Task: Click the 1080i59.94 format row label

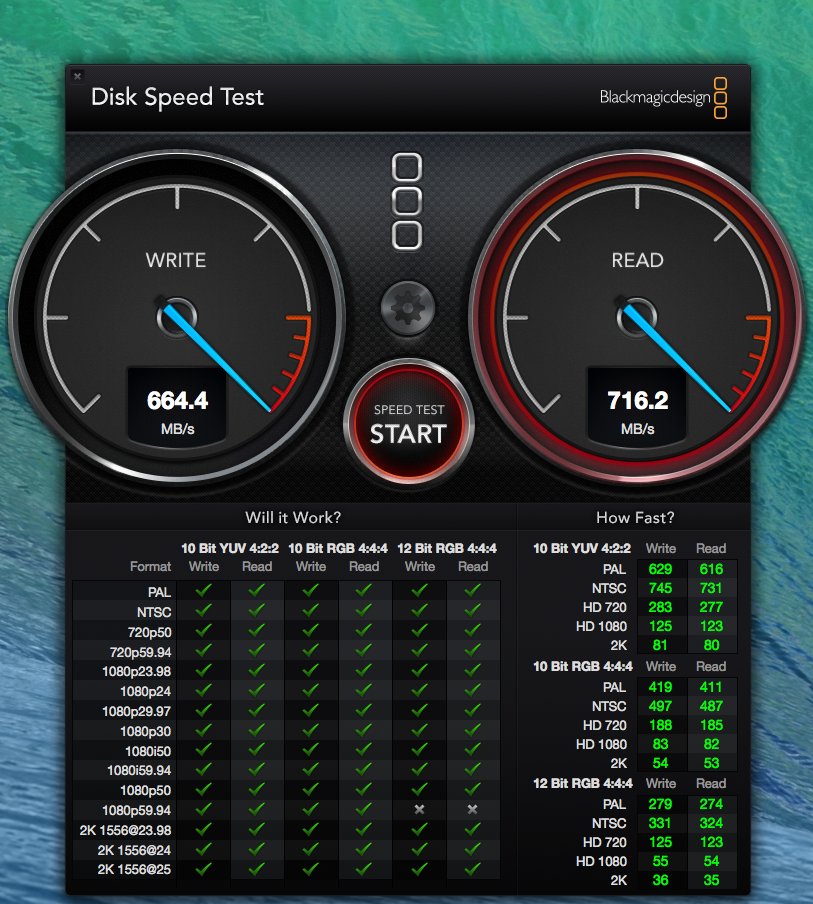Action: pos(139,770)
